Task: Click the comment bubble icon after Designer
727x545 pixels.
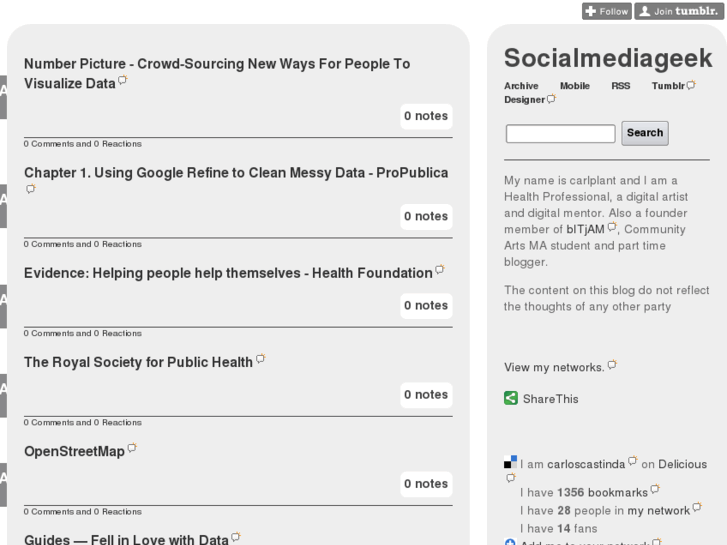Action: [x=551, y=99]
